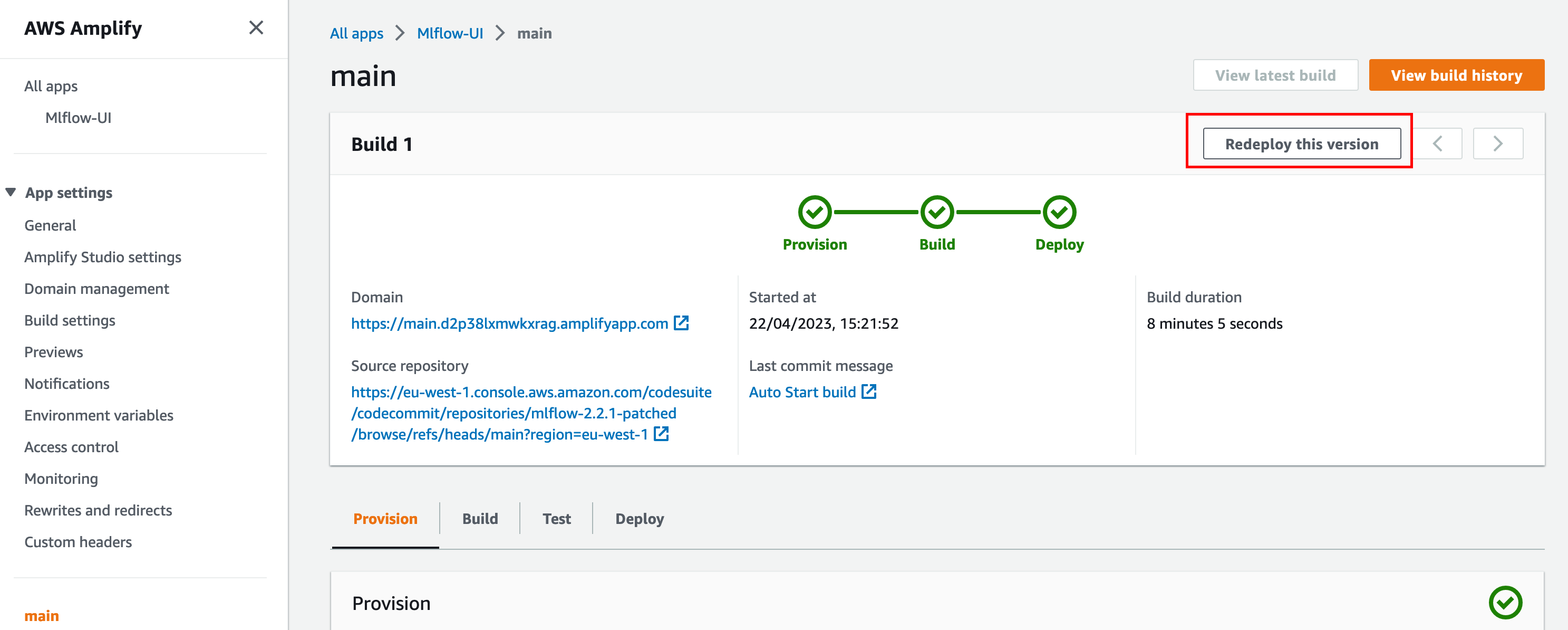Viewport: 1568px width, 630px height.
Task: Click the Provision stage checkmark icon
Action: tap(815, 212)
